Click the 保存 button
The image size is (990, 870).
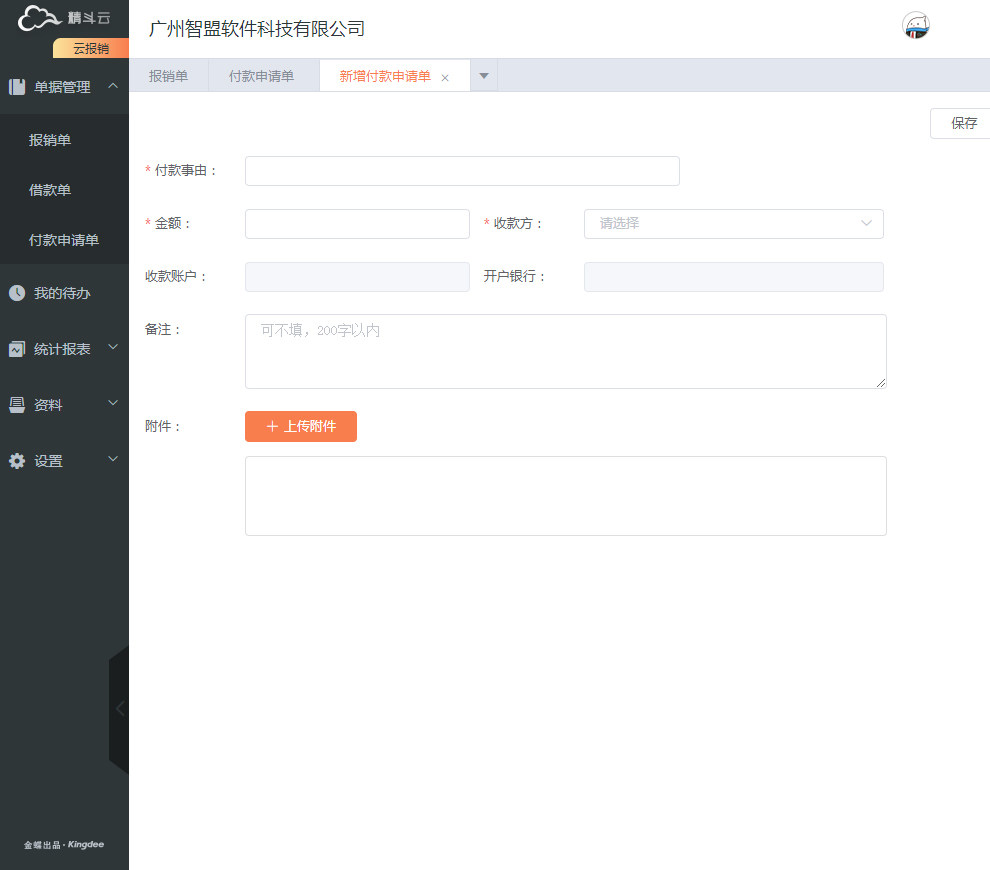962,123
